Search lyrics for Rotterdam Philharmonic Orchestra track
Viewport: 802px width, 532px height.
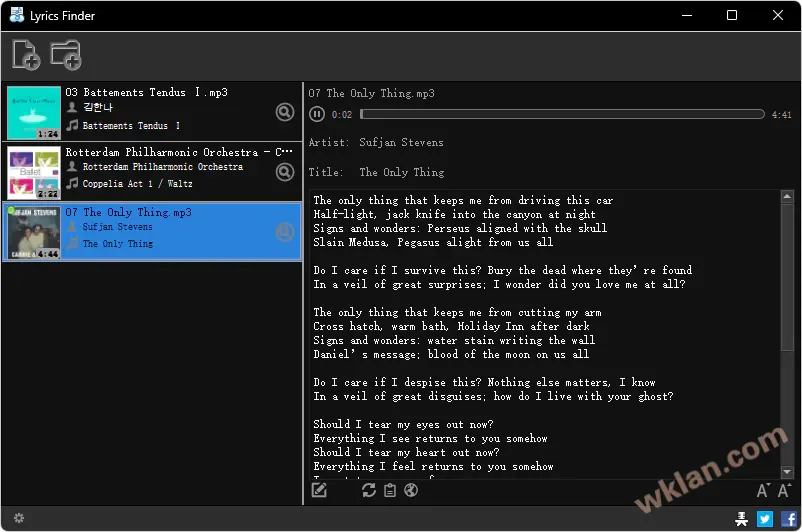tap(285, 172)
